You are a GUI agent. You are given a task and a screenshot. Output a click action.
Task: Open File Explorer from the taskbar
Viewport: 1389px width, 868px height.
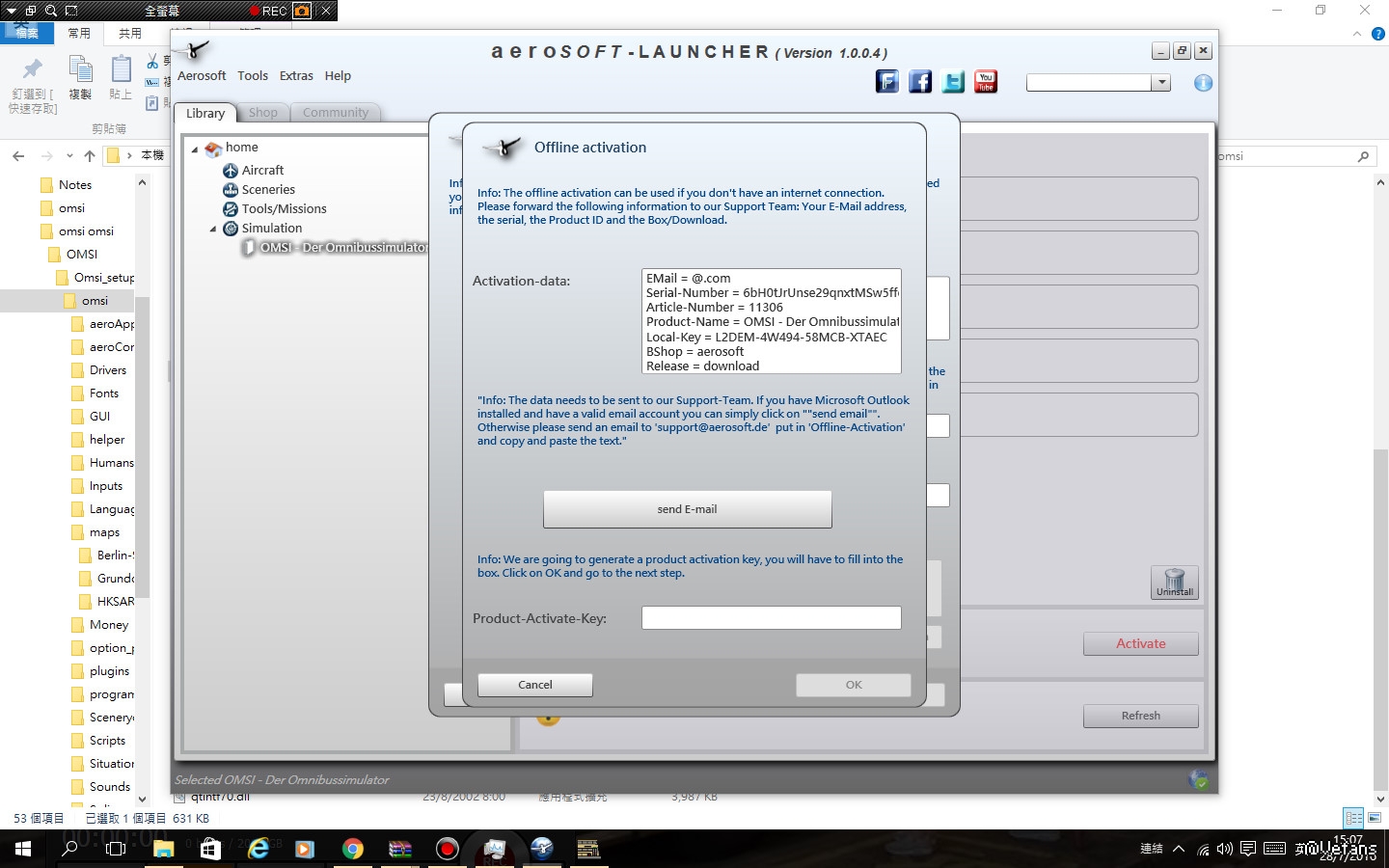[163, 849]
